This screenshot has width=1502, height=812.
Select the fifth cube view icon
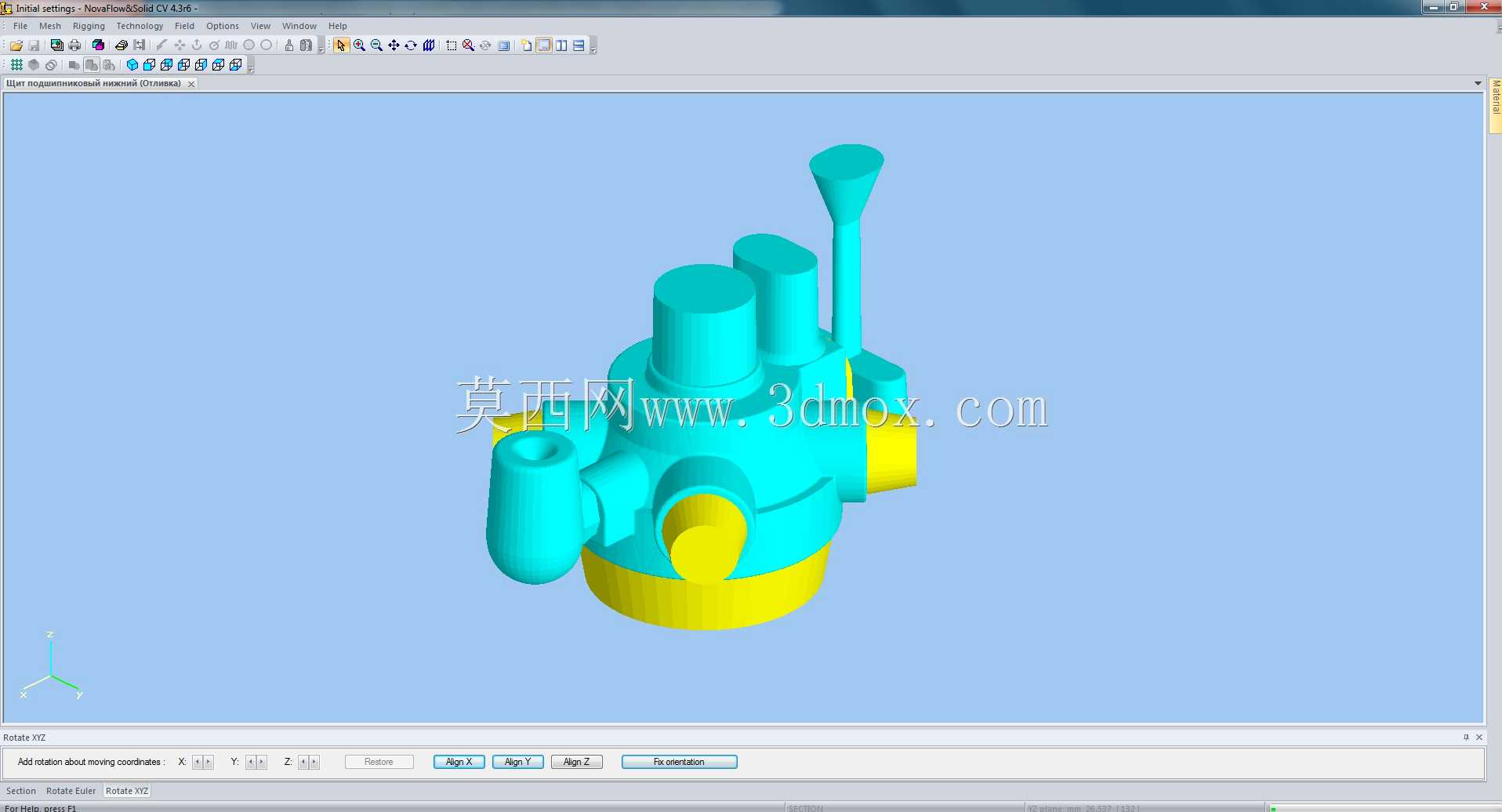(201, 65)
